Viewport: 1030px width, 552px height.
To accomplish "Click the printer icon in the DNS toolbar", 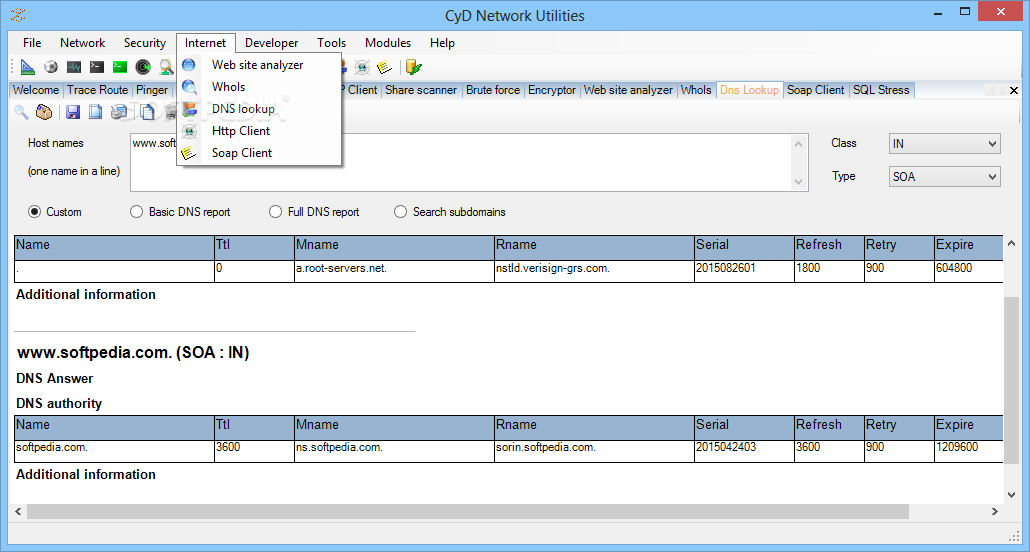I will pyautogui.click(x=119, y=112).
